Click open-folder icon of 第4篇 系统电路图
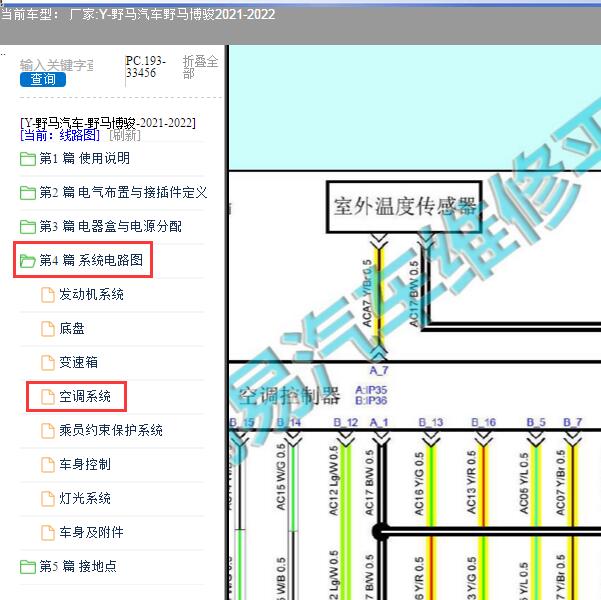 point(28,261)
